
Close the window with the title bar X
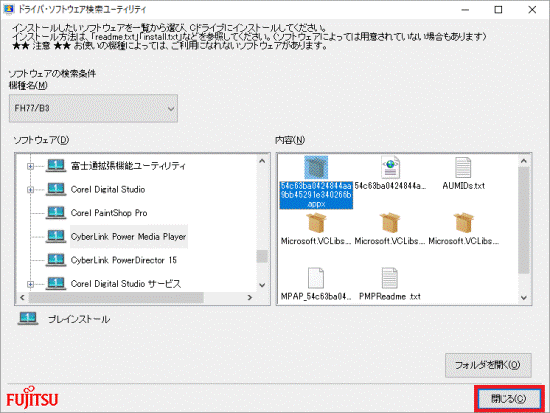pos(532,10)
